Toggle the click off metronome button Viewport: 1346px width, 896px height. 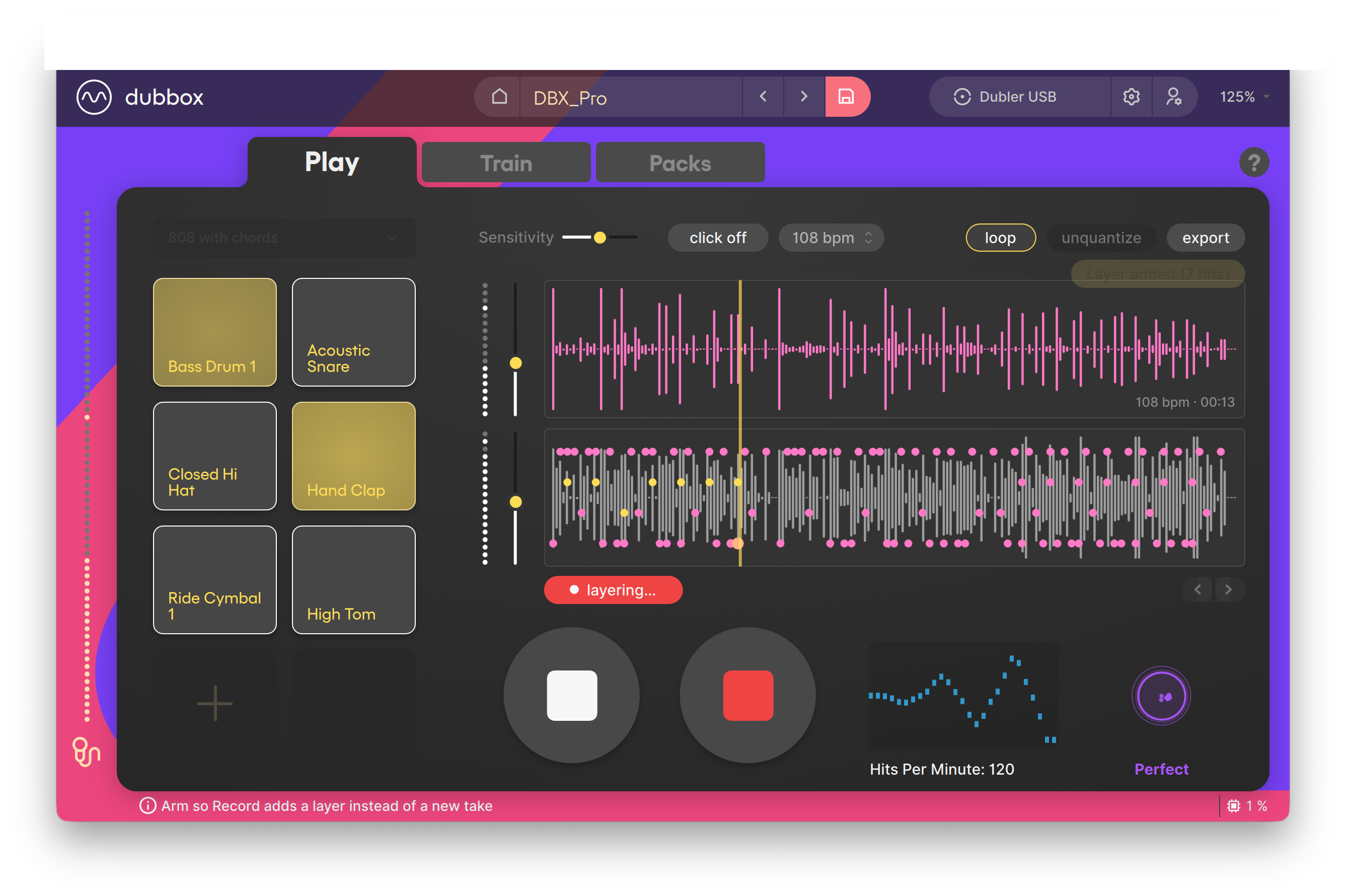(x=718, y=238)
